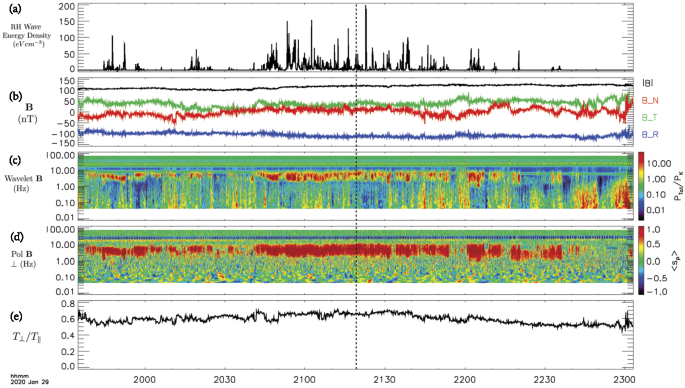Click the 2000 time tick label
This screenshot has height=388, width=685.
click(145, 379)
